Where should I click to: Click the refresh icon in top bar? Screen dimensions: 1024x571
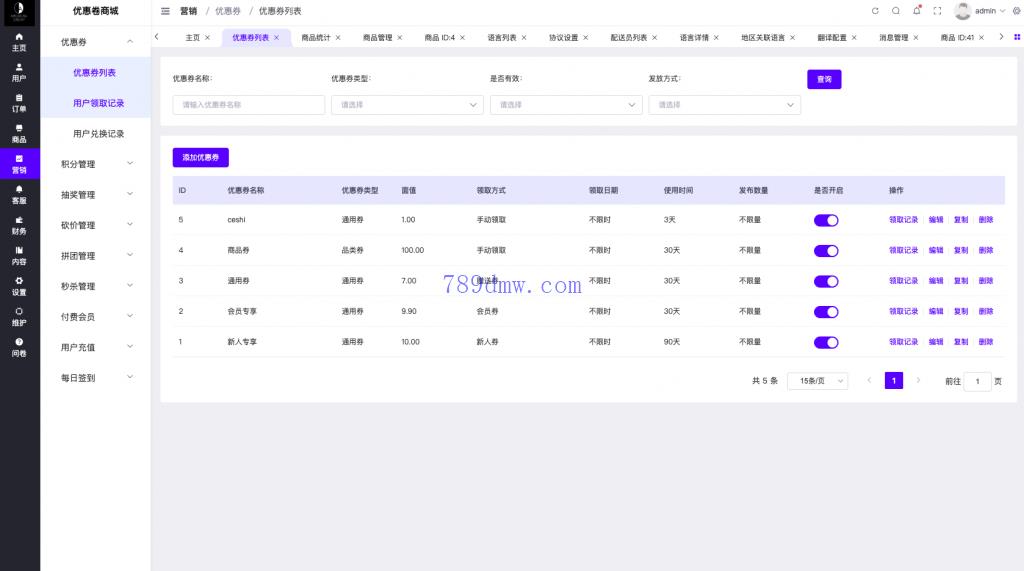pos(875,11)
